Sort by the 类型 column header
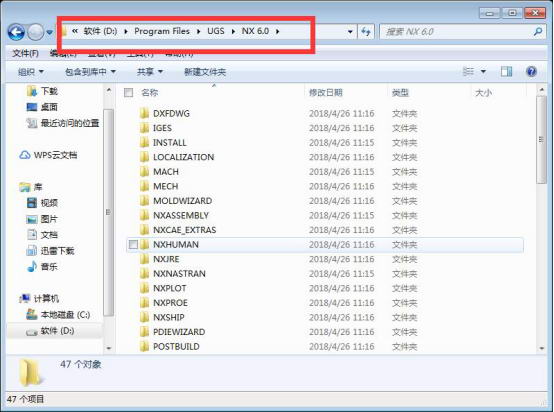The width and height of the screenshot is (554, 412). tap(400, 93)
